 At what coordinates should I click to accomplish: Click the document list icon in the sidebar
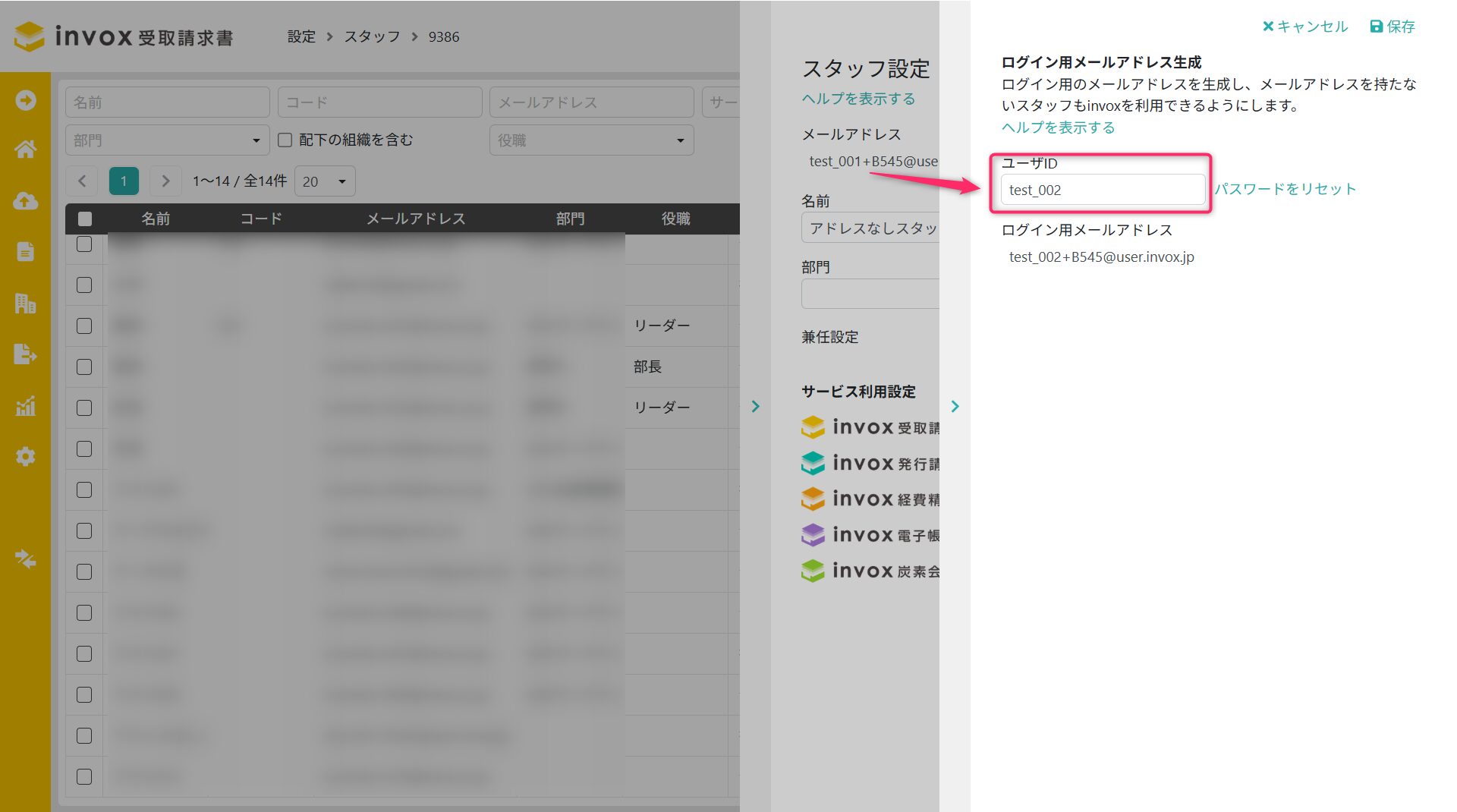point(25,252)
